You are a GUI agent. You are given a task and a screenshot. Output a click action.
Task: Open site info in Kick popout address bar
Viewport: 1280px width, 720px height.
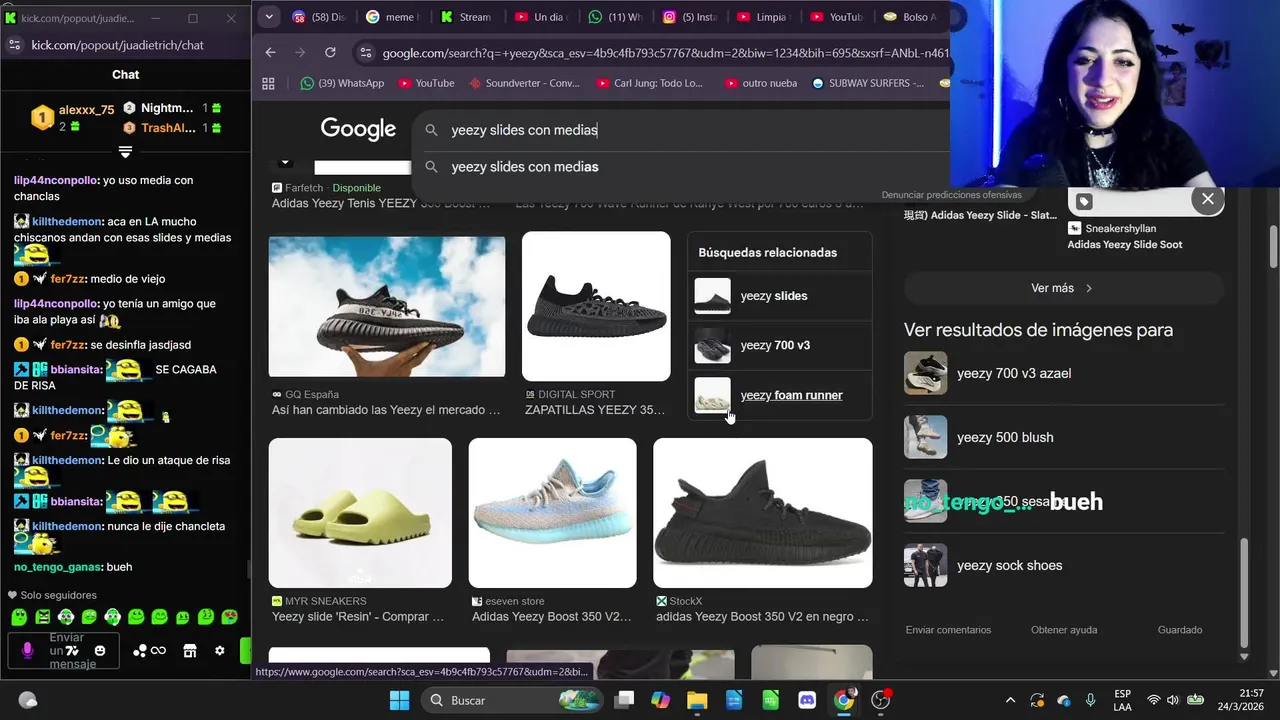pos(14,45)
